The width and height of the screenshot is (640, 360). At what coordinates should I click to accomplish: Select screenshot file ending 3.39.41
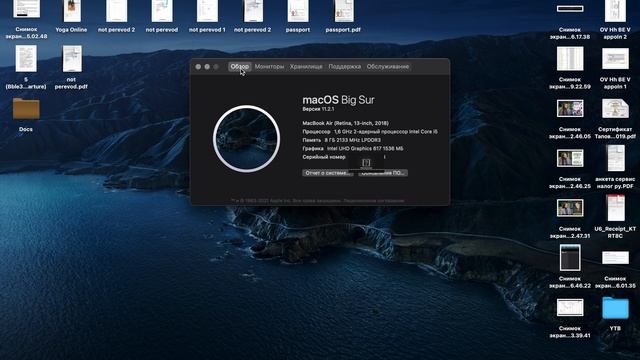(x=570, y=308)
